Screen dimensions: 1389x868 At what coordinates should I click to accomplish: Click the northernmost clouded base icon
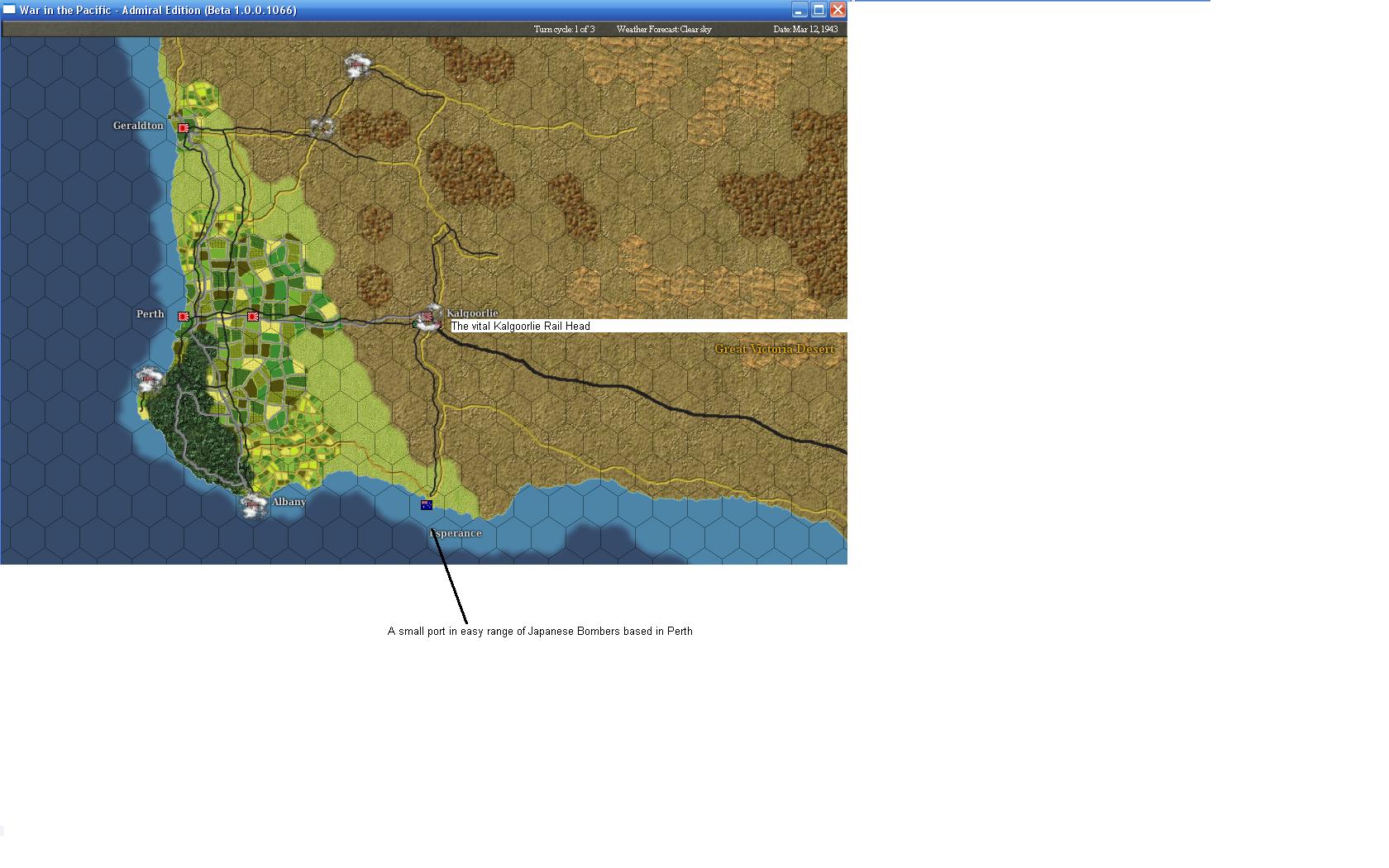(357, 66)
